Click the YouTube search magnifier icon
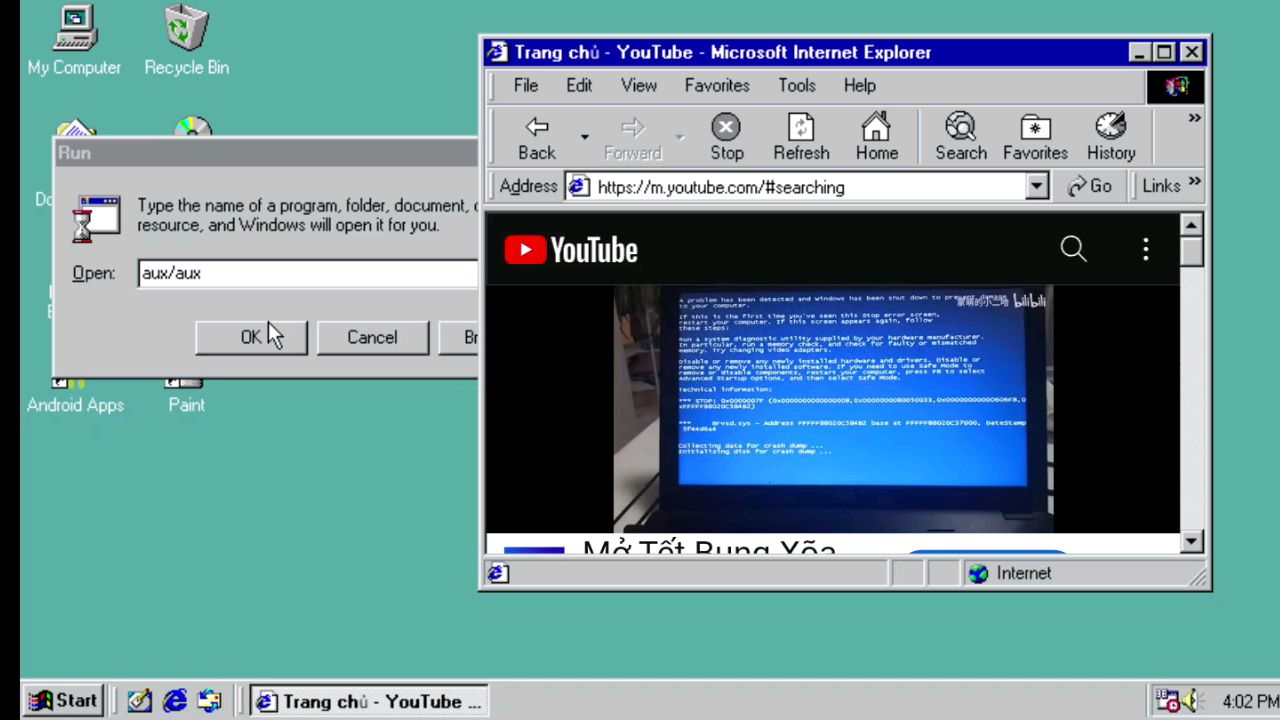The width and height of the screenshot is (1280, 720). pos(1073,249)
